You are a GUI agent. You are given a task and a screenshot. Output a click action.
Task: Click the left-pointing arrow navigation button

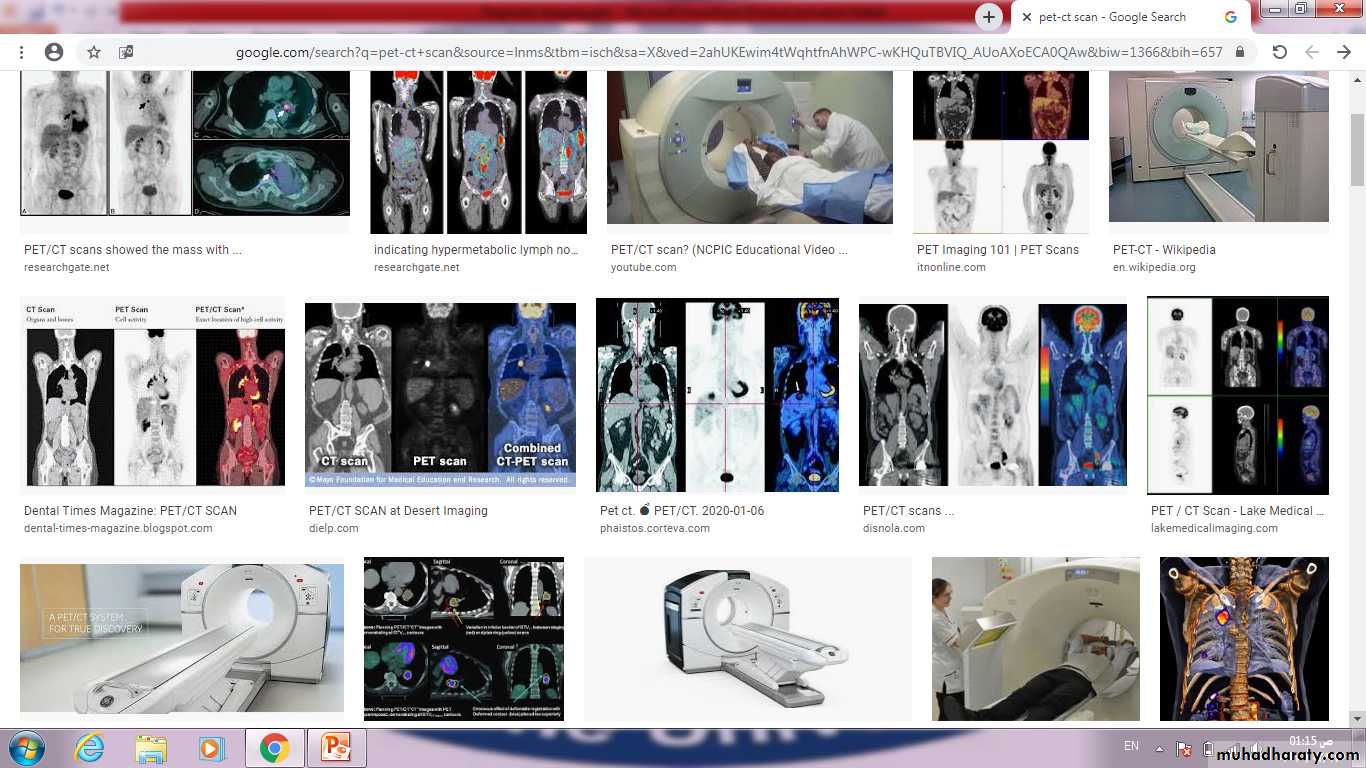pyautogui.click(x=1312, y=52)
